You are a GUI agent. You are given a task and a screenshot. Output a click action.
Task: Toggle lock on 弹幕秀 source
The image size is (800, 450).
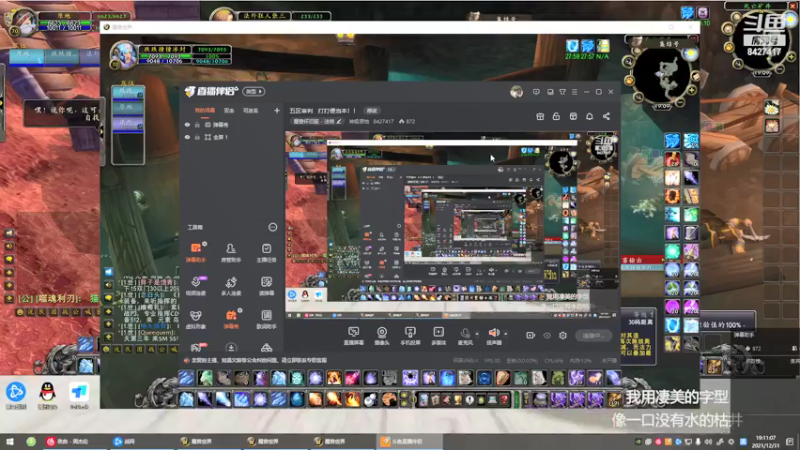[197, 124]
